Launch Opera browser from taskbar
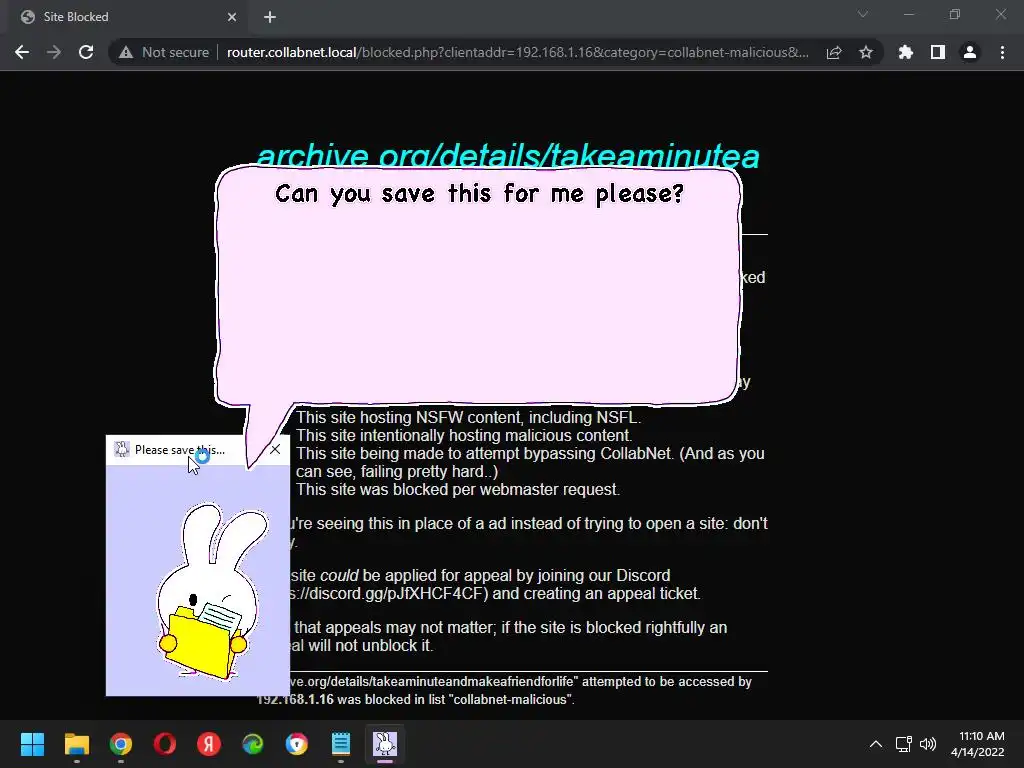Screen dimensions: 1024x768 pyautogui.click(x=165, y=744)
